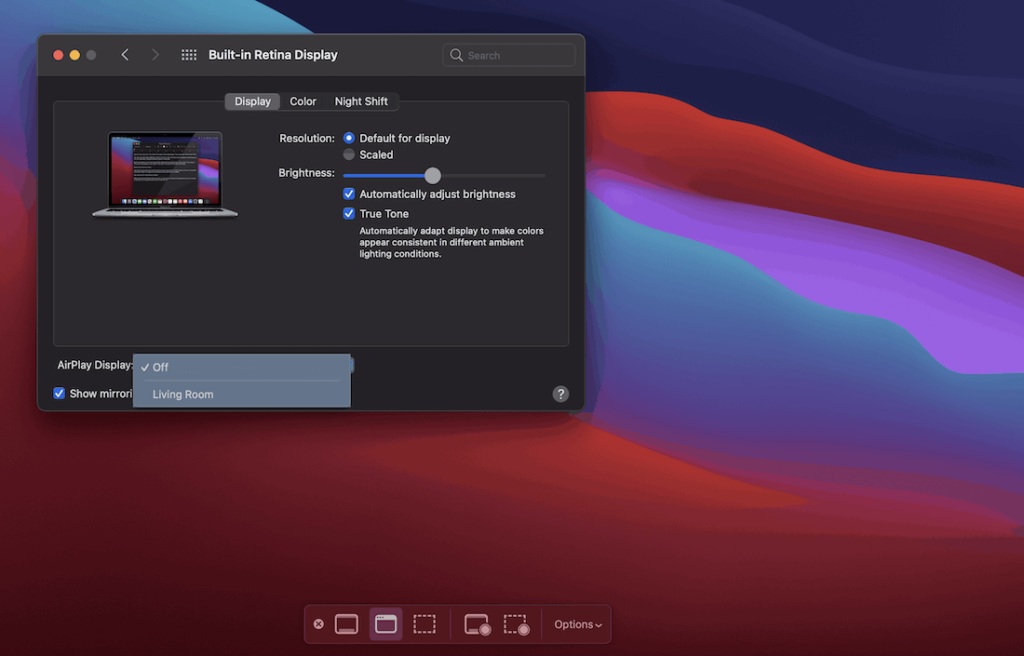Click the help question mark button
Viewport: 1024px width, 656px height.
coord(560,394)
